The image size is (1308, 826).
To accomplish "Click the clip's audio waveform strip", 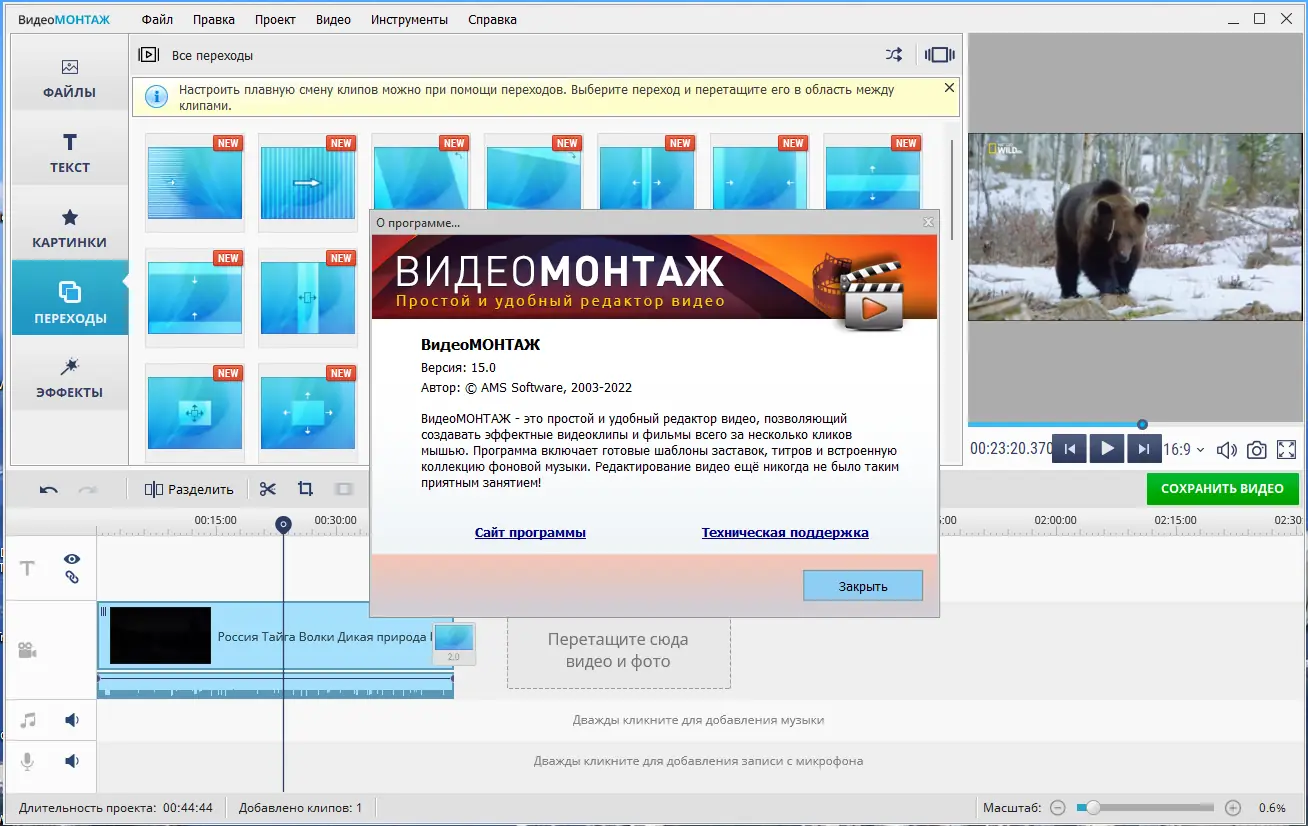I will pyautogui.click(x=276, y=685).
